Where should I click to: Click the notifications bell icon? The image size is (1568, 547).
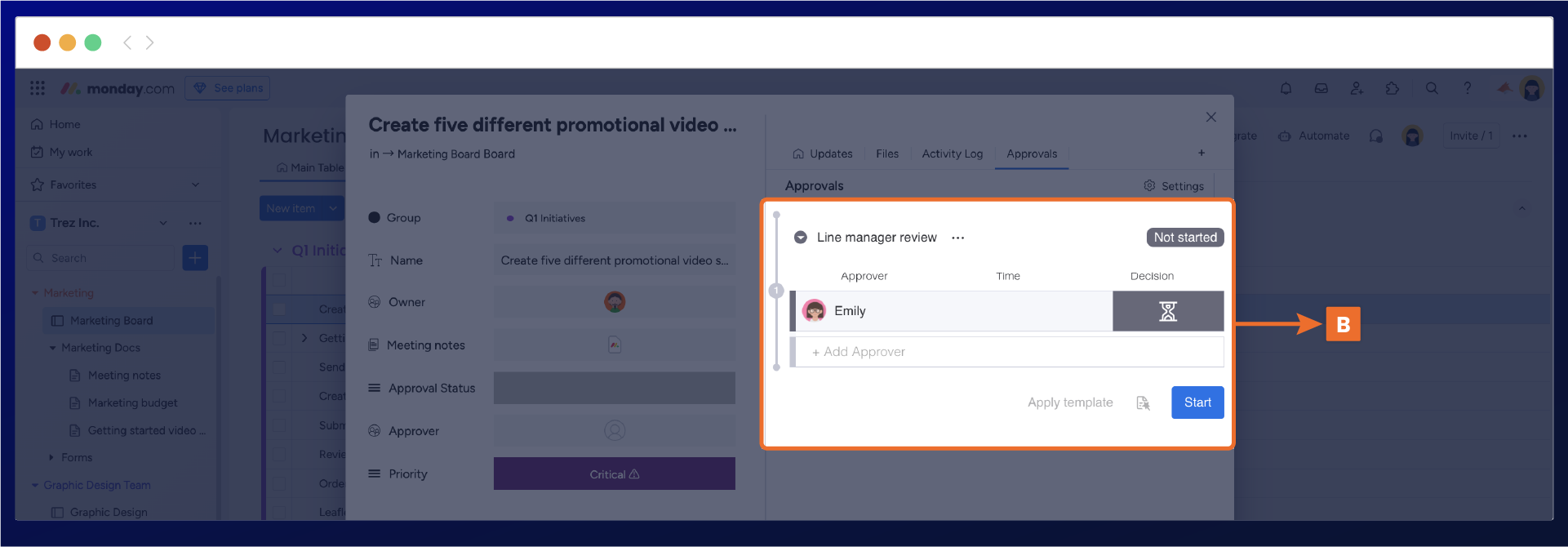[1286, 88]
